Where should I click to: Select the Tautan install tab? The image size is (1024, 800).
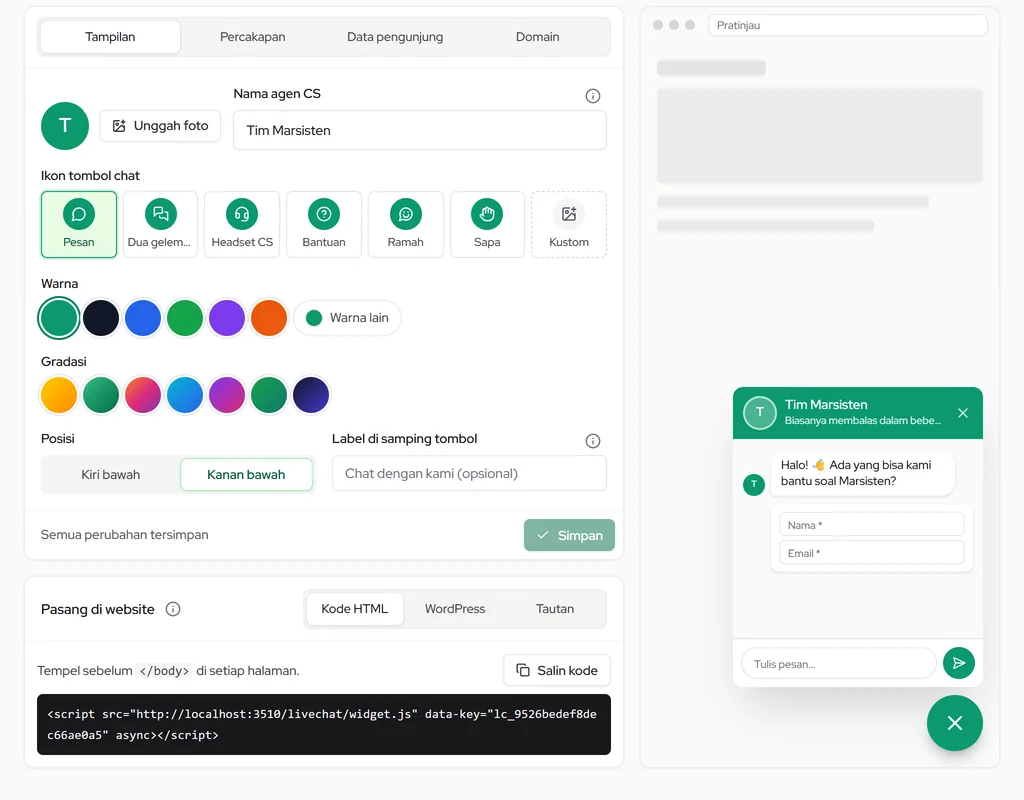(x=555, y=609)
